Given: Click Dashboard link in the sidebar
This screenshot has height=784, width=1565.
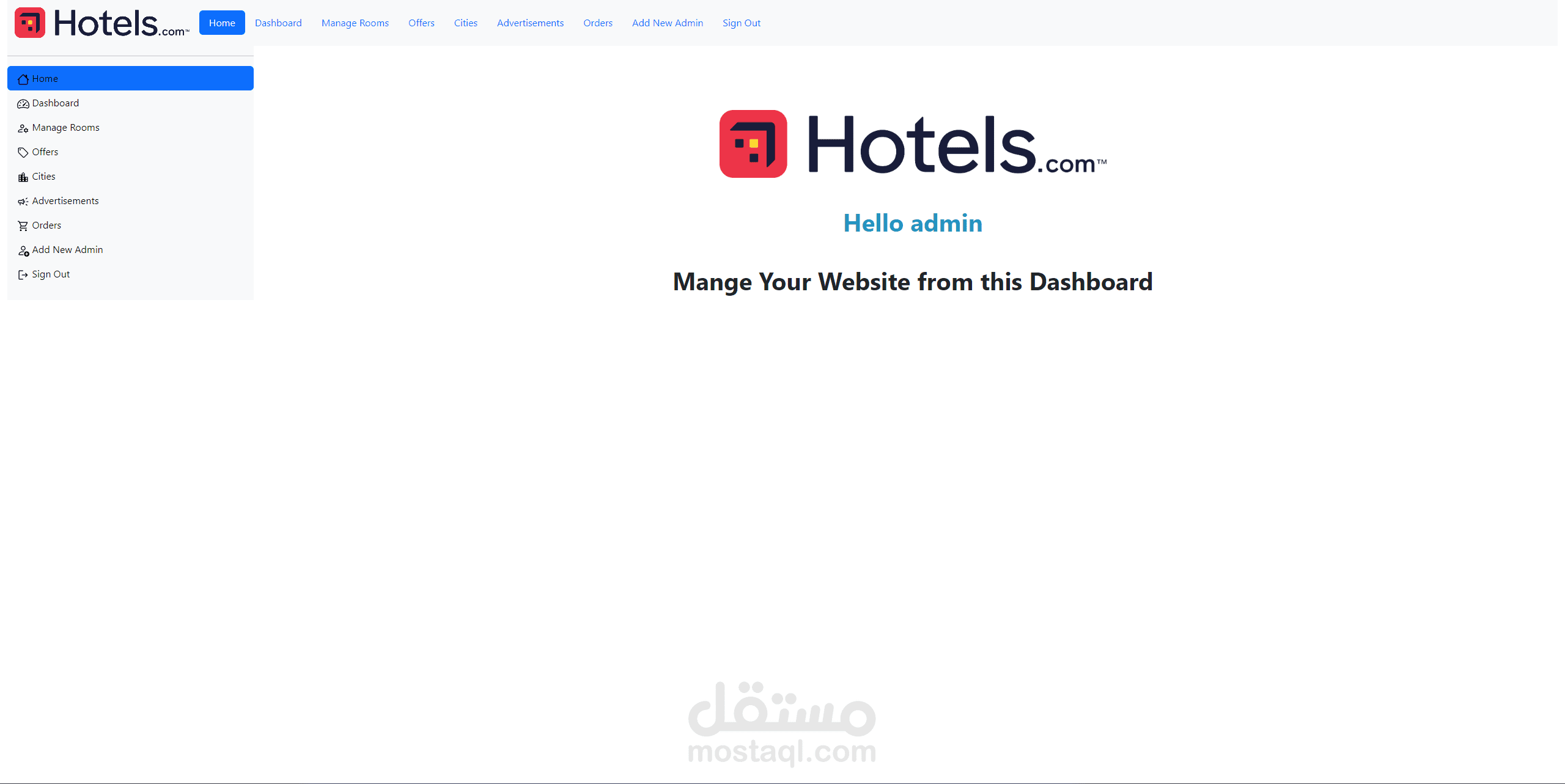Looking at the screenshot, I should (55, 103).
